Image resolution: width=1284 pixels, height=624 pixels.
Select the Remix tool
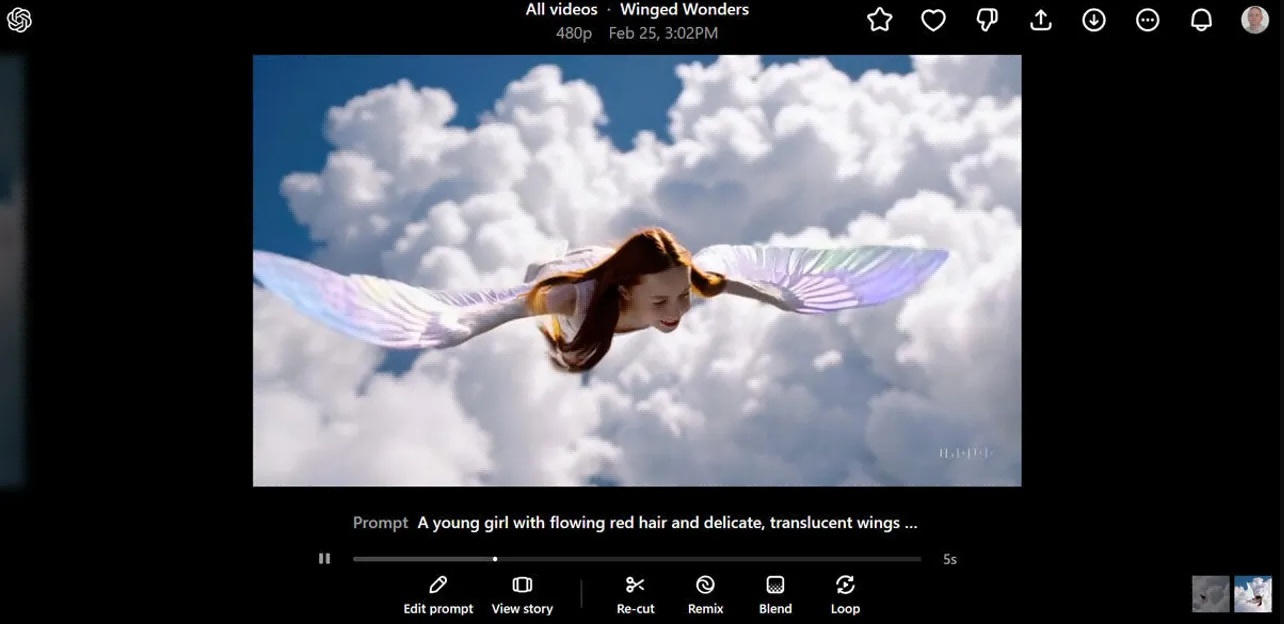click(705, 594)
